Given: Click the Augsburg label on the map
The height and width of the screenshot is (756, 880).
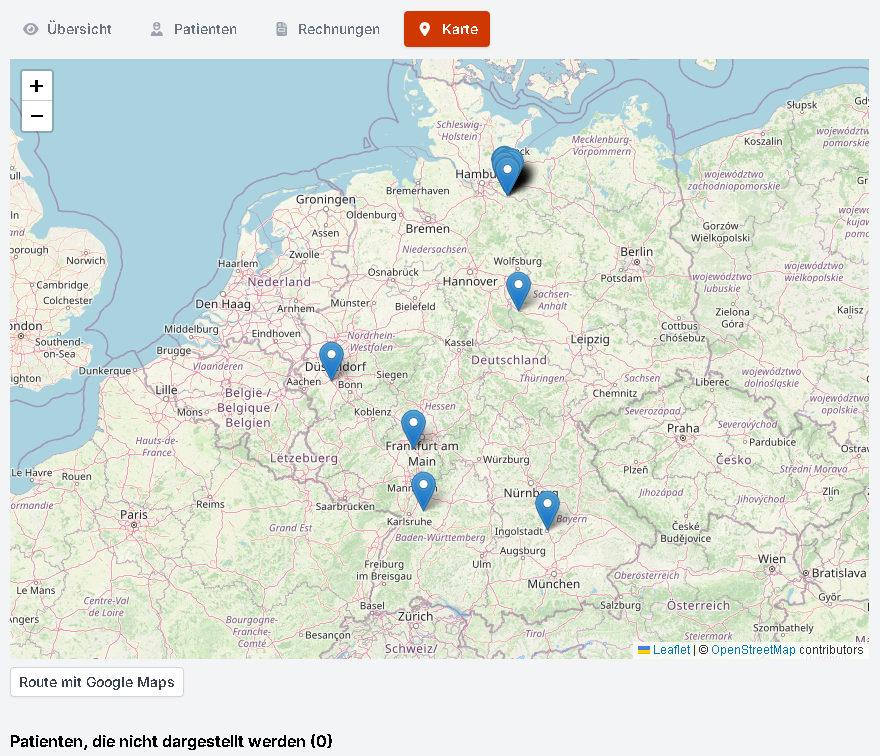Looking at the screenshot, I should click(x=522, y=551).
